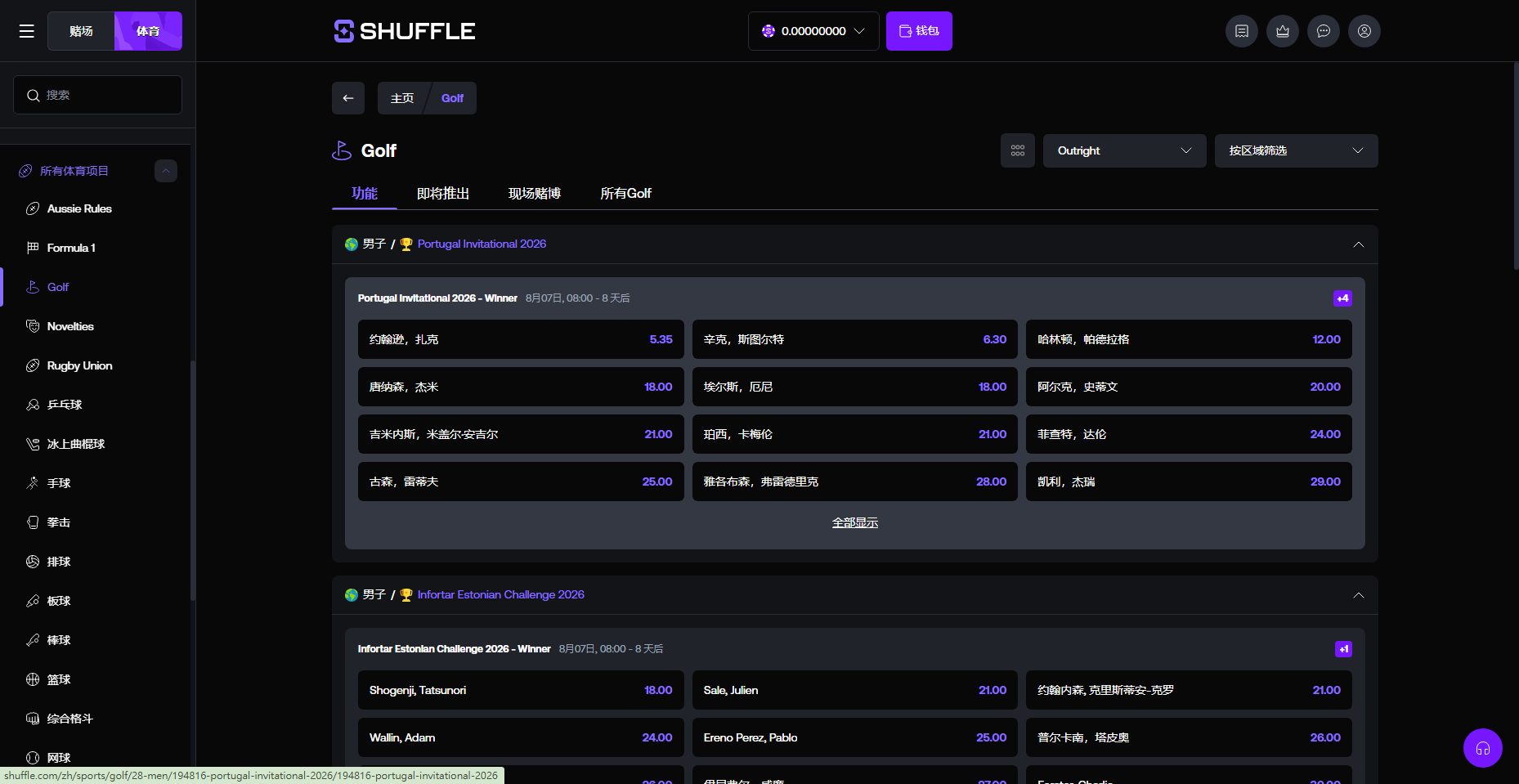Bet on 吉米内斯，米盖尔-安吉尔 at 21.00
Screen dimensions: 1519x784
point(521,434)
